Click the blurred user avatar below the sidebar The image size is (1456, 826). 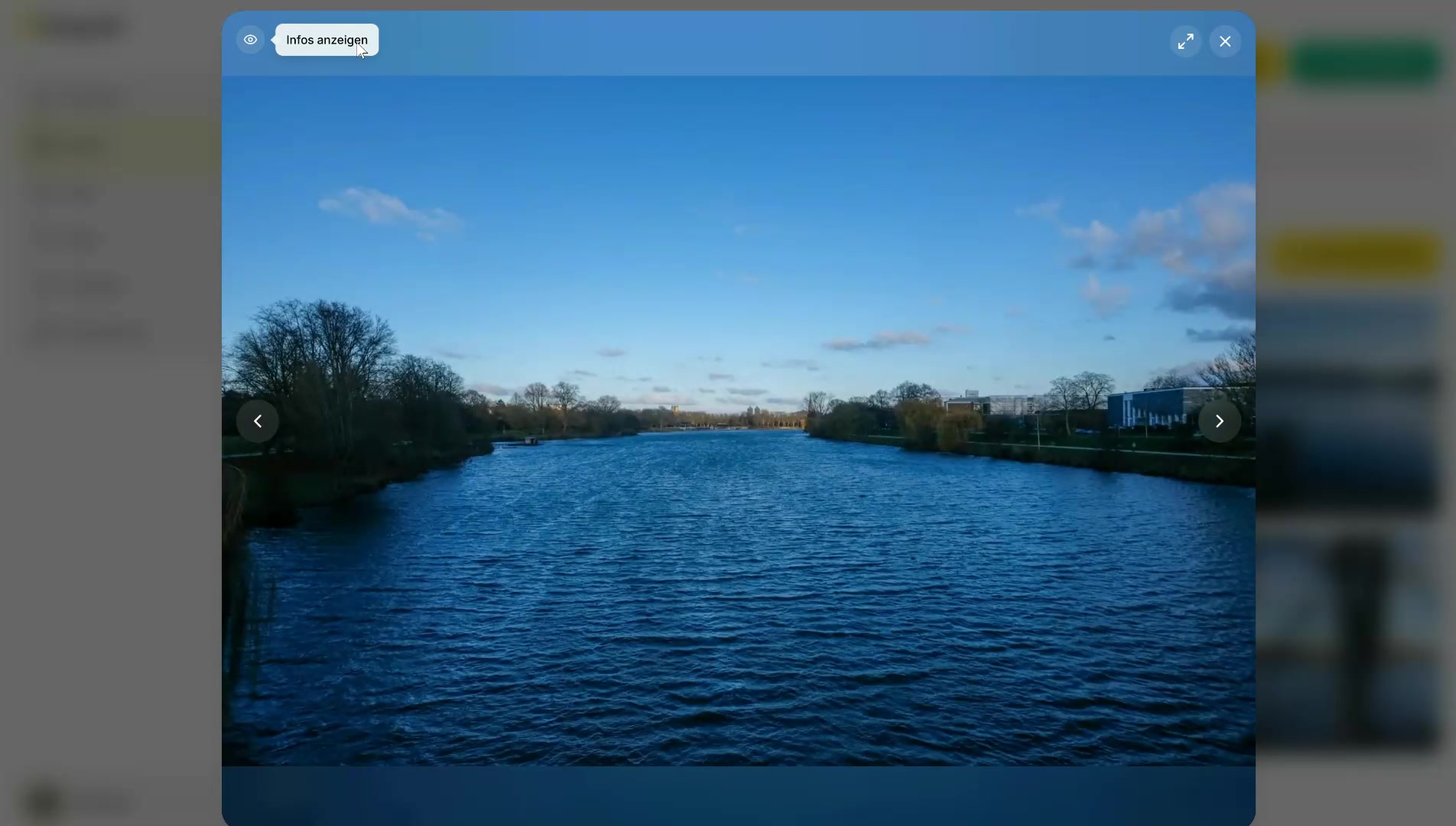(44, 802)
